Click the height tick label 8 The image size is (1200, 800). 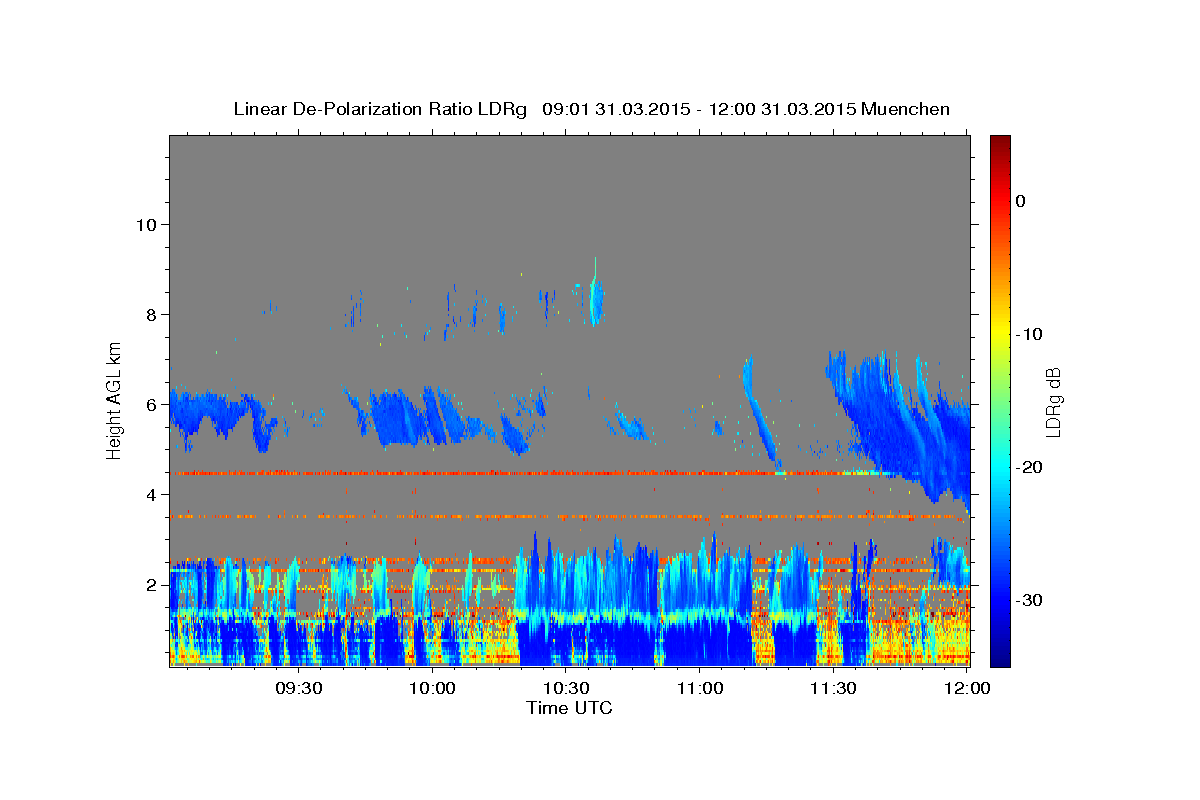pos(152,314)
